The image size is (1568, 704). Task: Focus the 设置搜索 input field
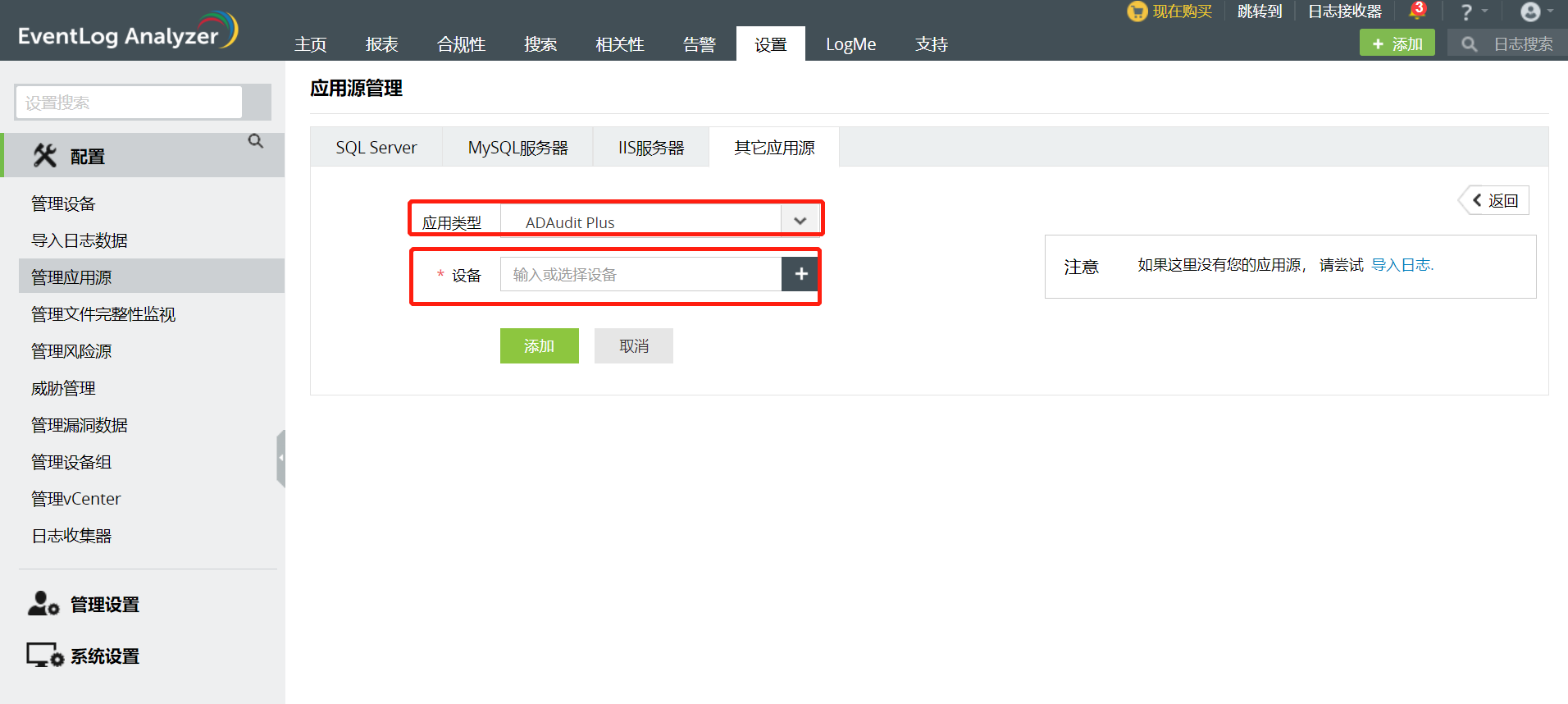click(129, 103)
